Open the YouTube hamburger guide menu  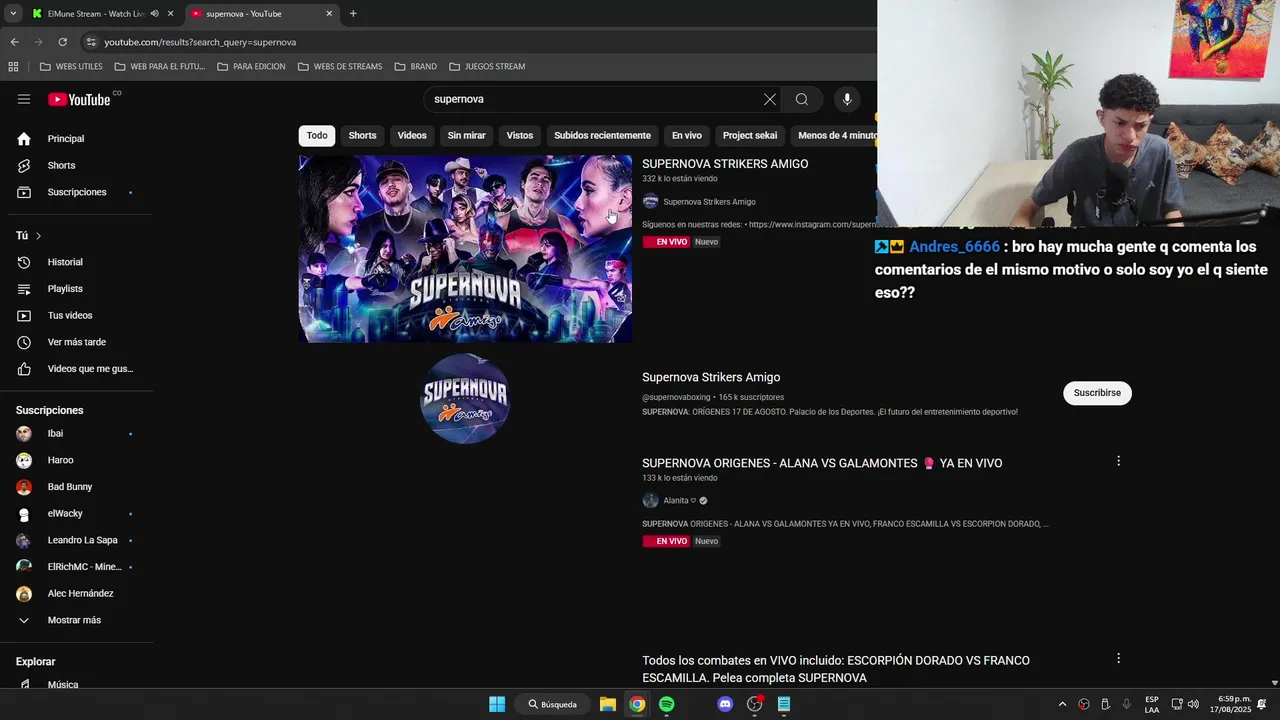pyautogui.click(x=24, y=99)
